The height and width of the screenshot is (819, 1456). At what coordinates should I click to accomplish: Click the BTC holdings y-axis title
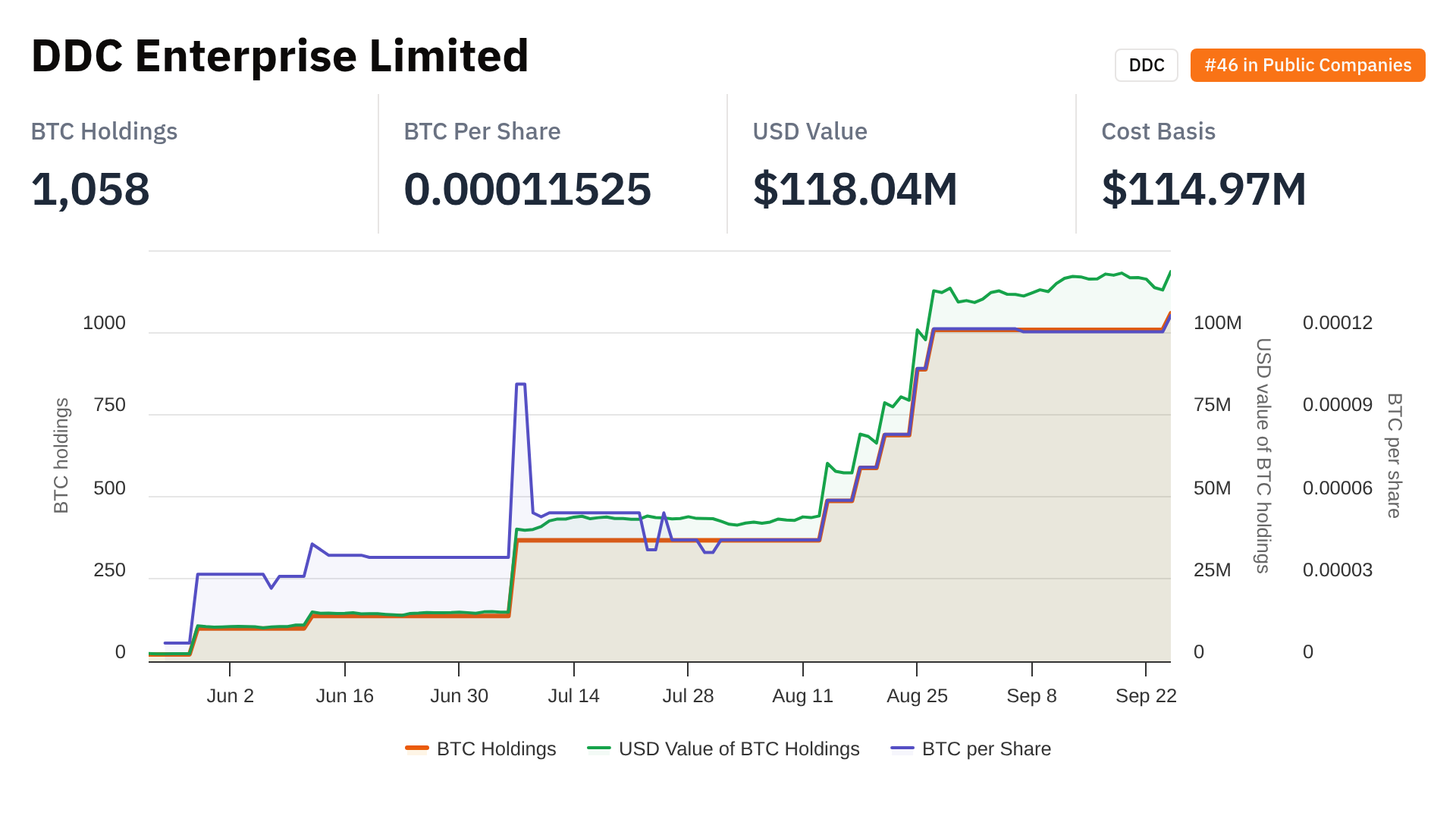coord(61,455)
